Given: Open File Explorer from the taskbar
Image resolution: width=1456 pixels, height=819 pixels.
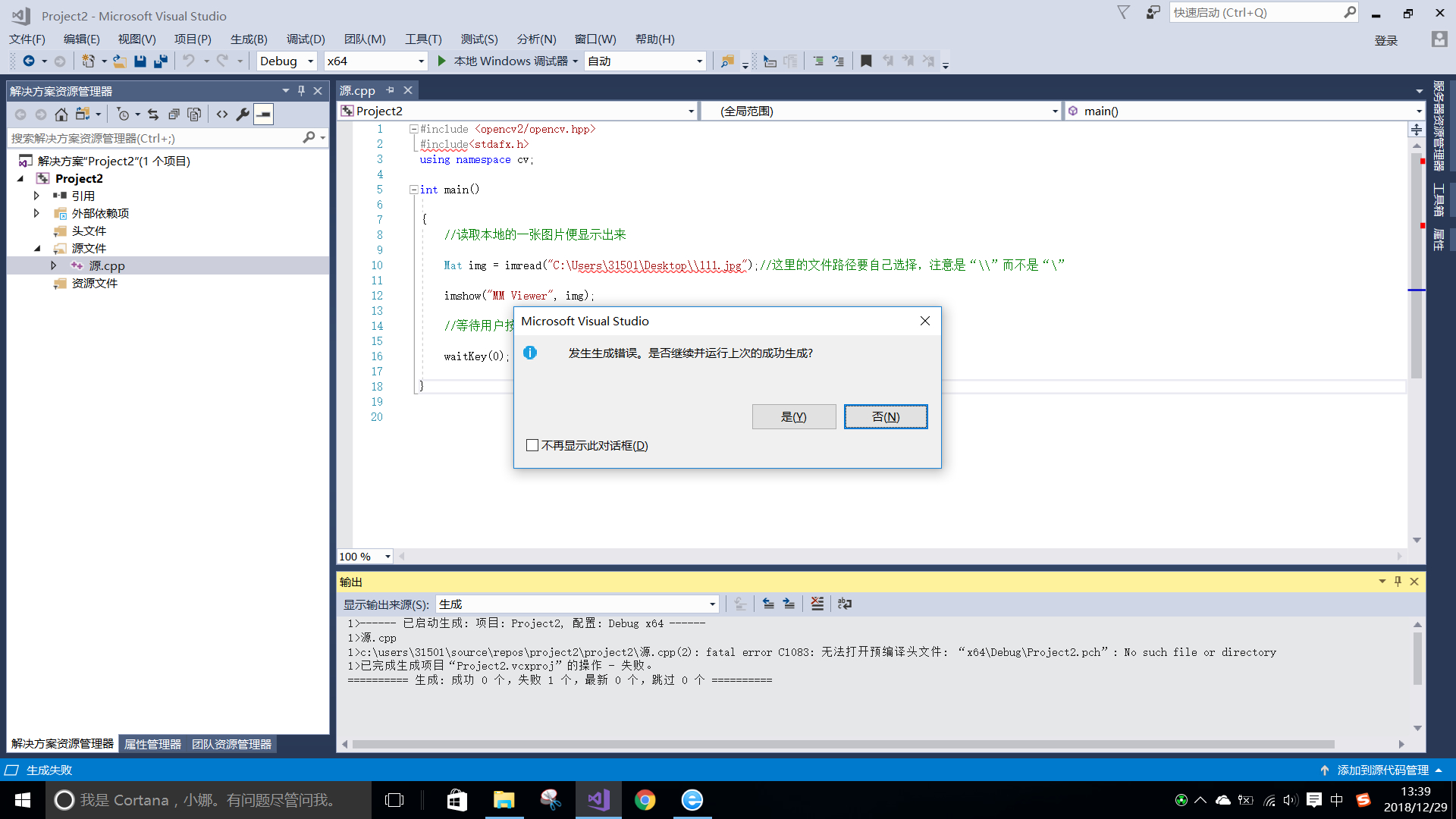Looking at the screenshot, I should (x=504, y=800).
